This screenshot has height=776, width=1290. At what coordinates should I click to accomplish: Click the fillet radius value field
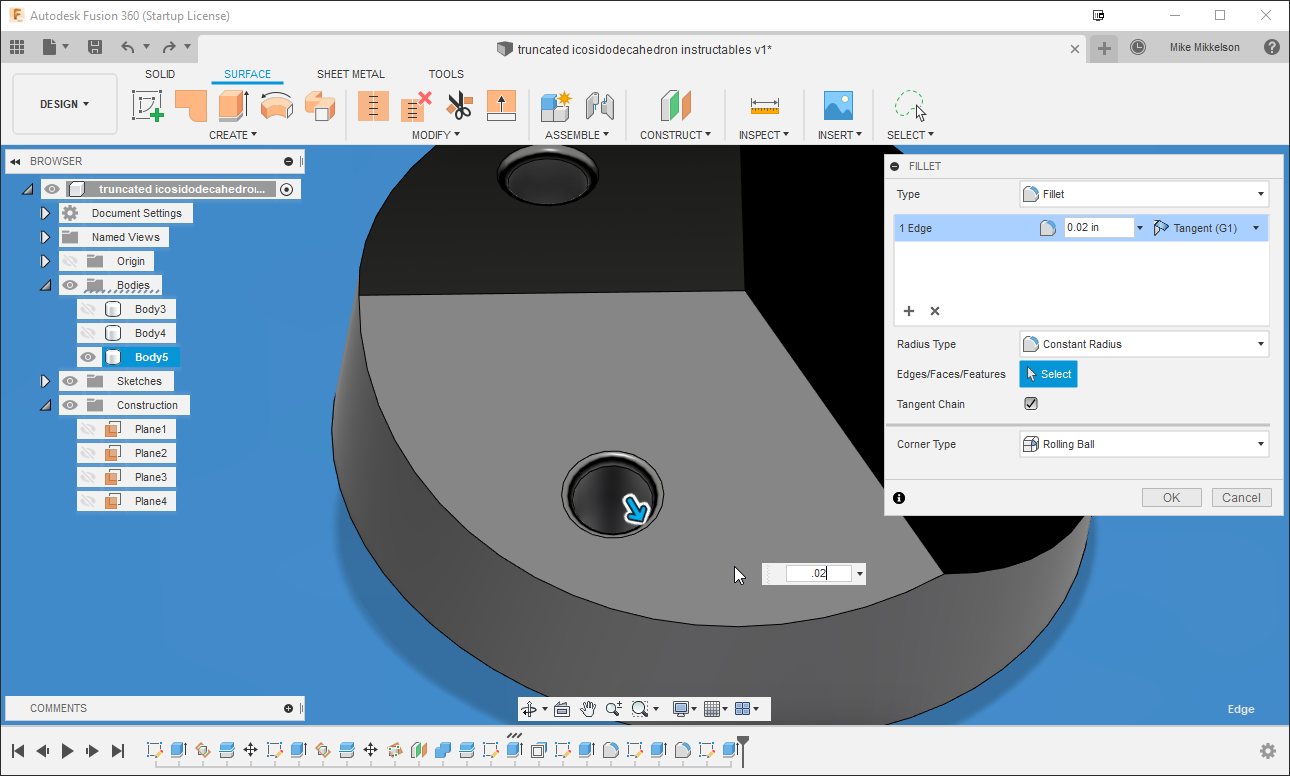(x=1098, y=227)
